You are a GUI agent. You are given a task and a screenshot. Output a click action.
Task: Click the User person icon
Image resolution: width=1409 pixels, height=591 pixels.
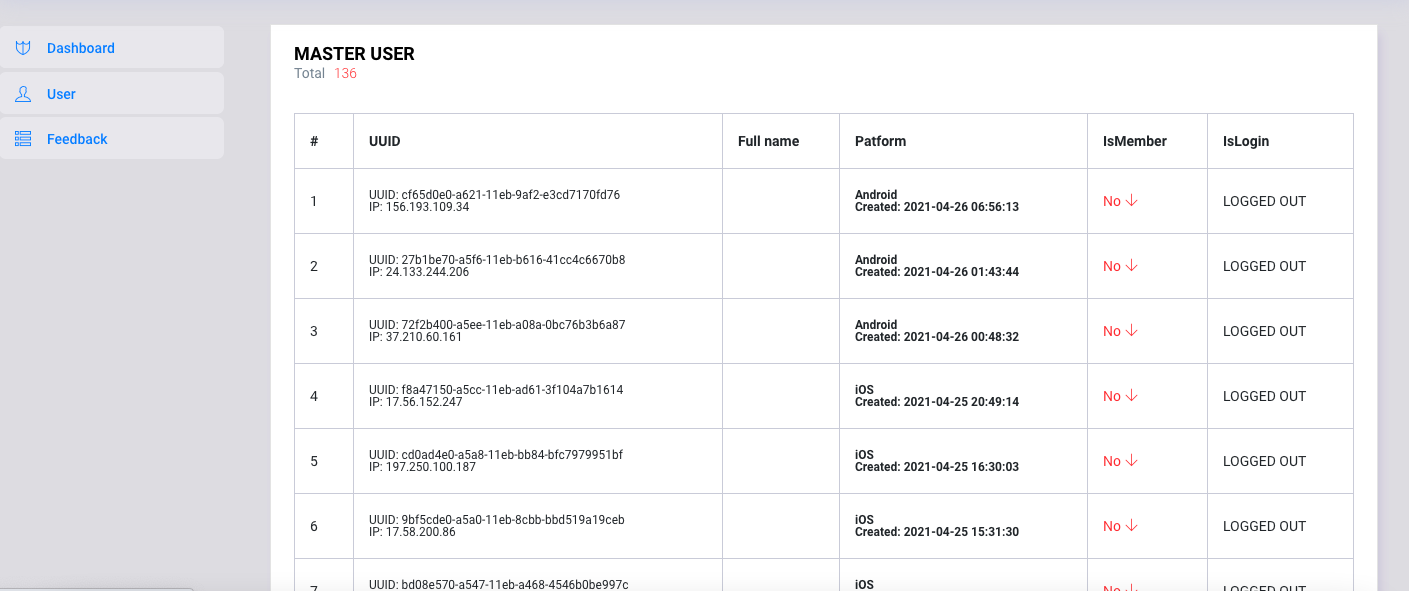click(23, 94)
